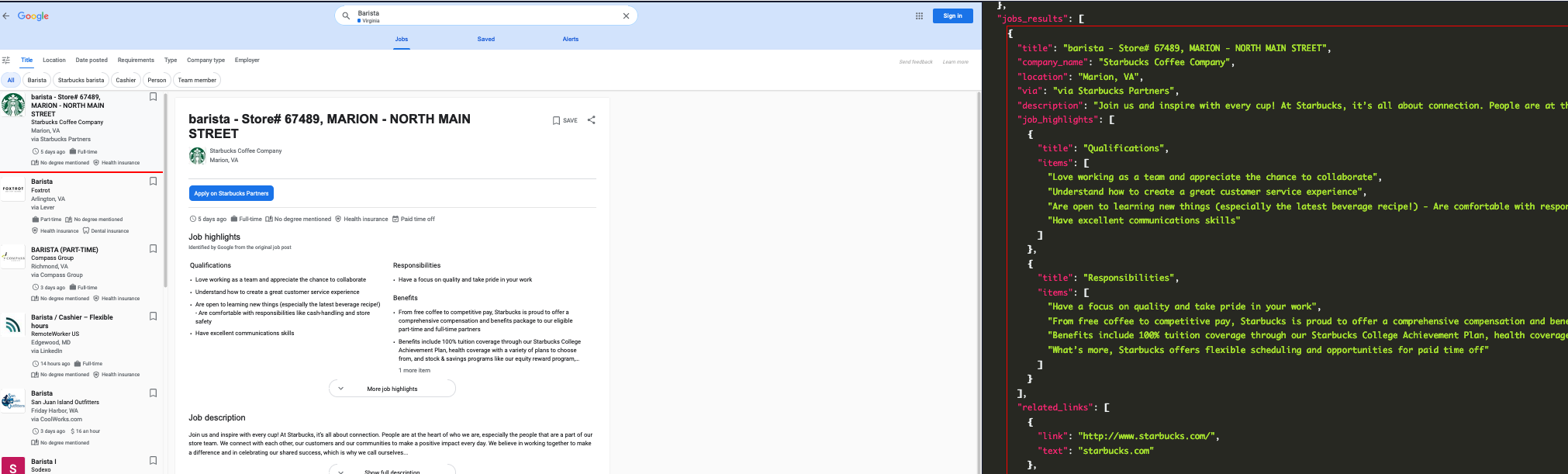1568x474 pixels.
Task: Click "job_highlights" key in JSON panel
Action: (1058, 119)
